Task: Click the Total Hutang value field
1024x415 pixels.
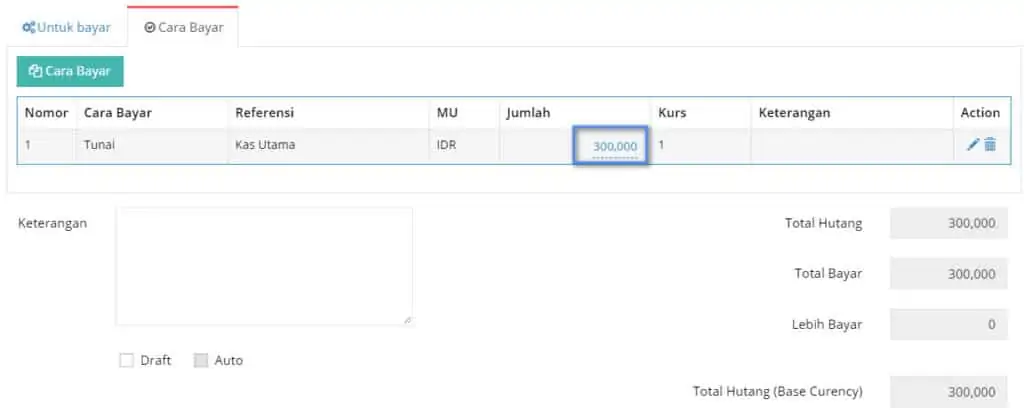Action: (948, 223)
